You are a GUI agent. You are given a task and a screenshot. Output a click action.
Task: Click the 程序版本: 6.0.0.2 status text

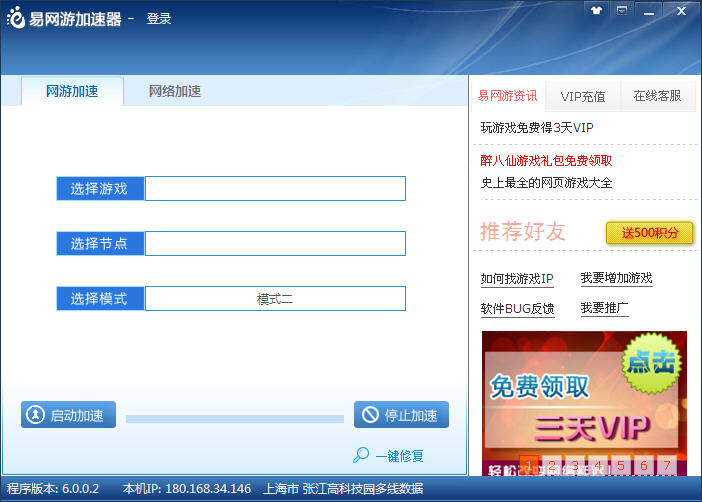53,489
